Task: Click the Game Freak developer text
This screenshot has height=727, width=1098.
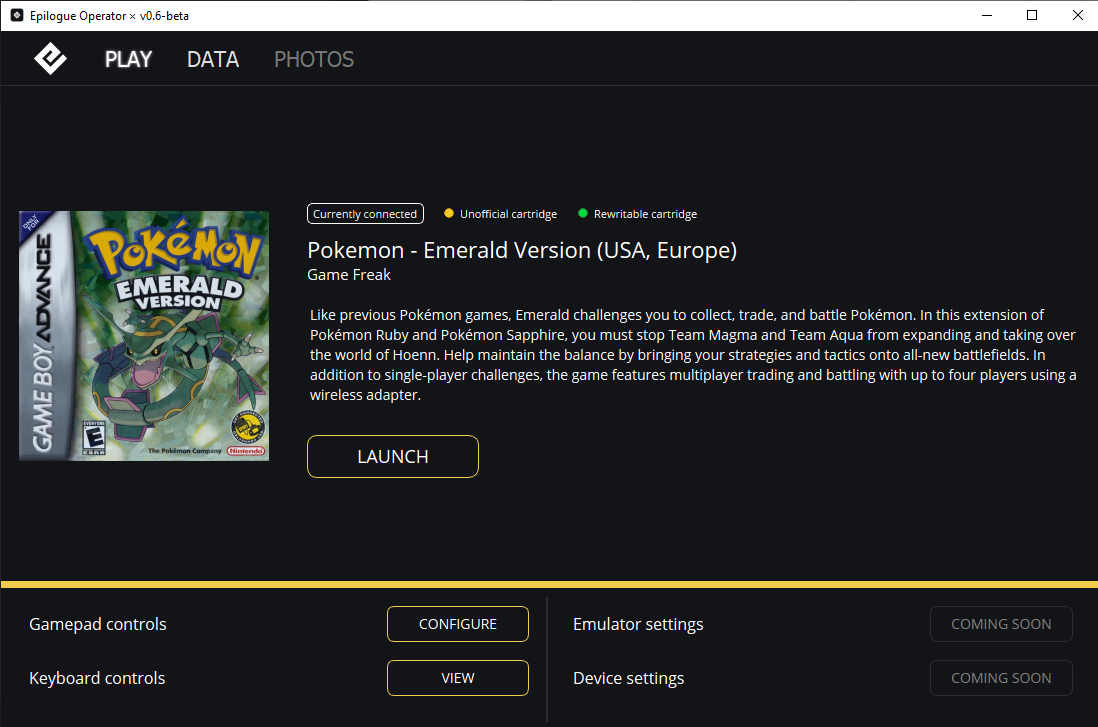Action: click(349, 275)
